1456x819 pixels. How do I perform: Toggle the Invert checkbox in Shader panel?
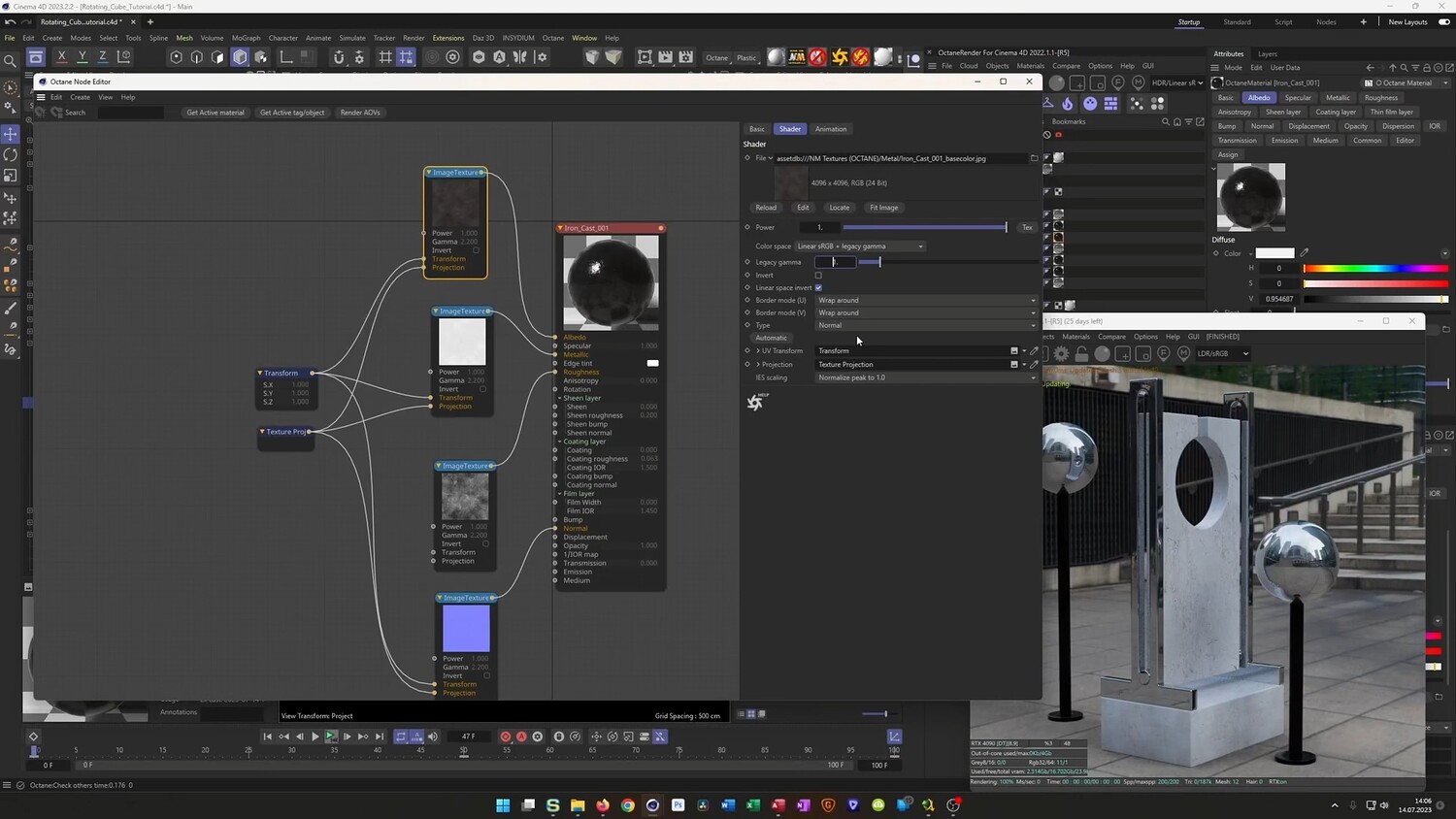pos(818,276)
